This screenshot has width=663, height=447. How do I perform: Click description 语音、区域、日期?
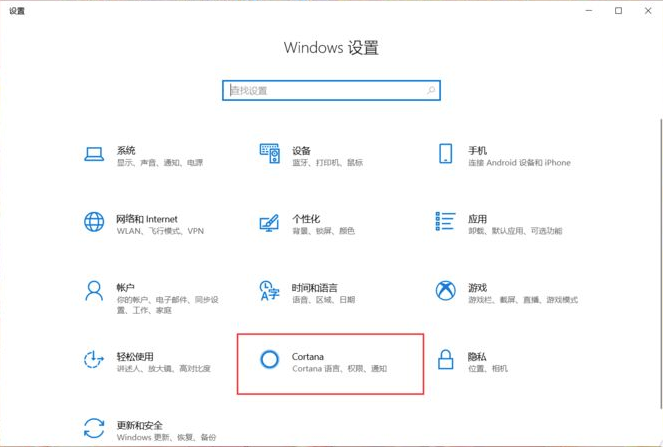click(x=323, y=300)
